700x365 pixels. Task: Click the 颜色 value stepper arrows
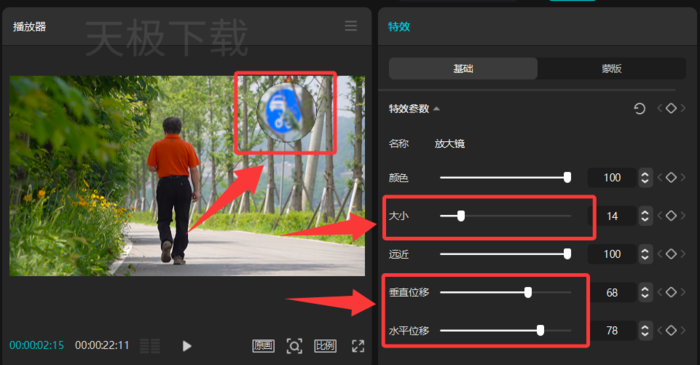645,178
